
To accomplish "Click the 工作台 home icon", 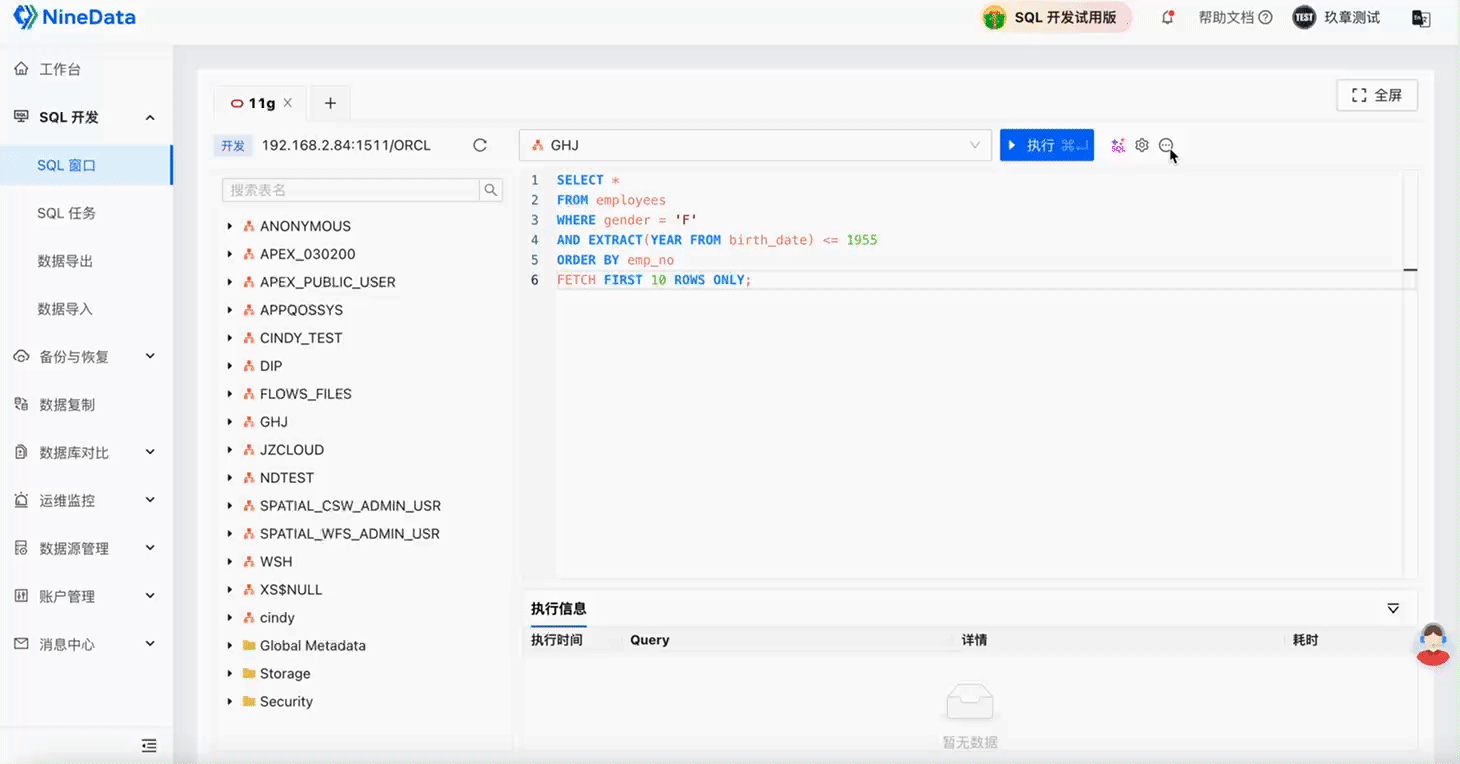I will pyautogui.click(x=21, y=68).
